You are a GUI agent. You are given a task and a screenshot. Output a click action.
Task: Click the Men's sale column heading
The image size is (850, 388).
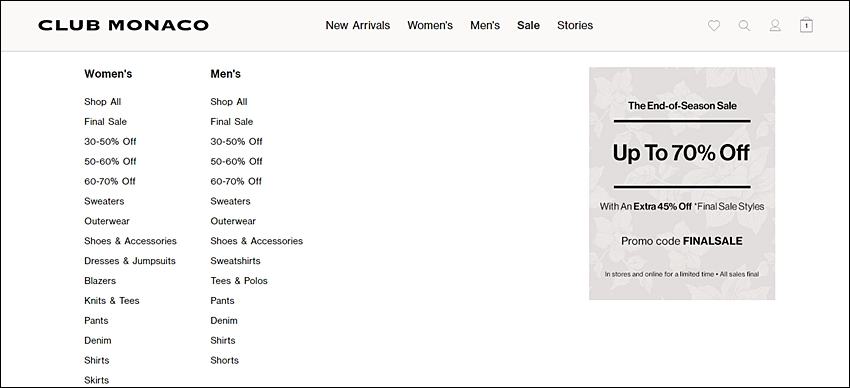click(226, 74)
